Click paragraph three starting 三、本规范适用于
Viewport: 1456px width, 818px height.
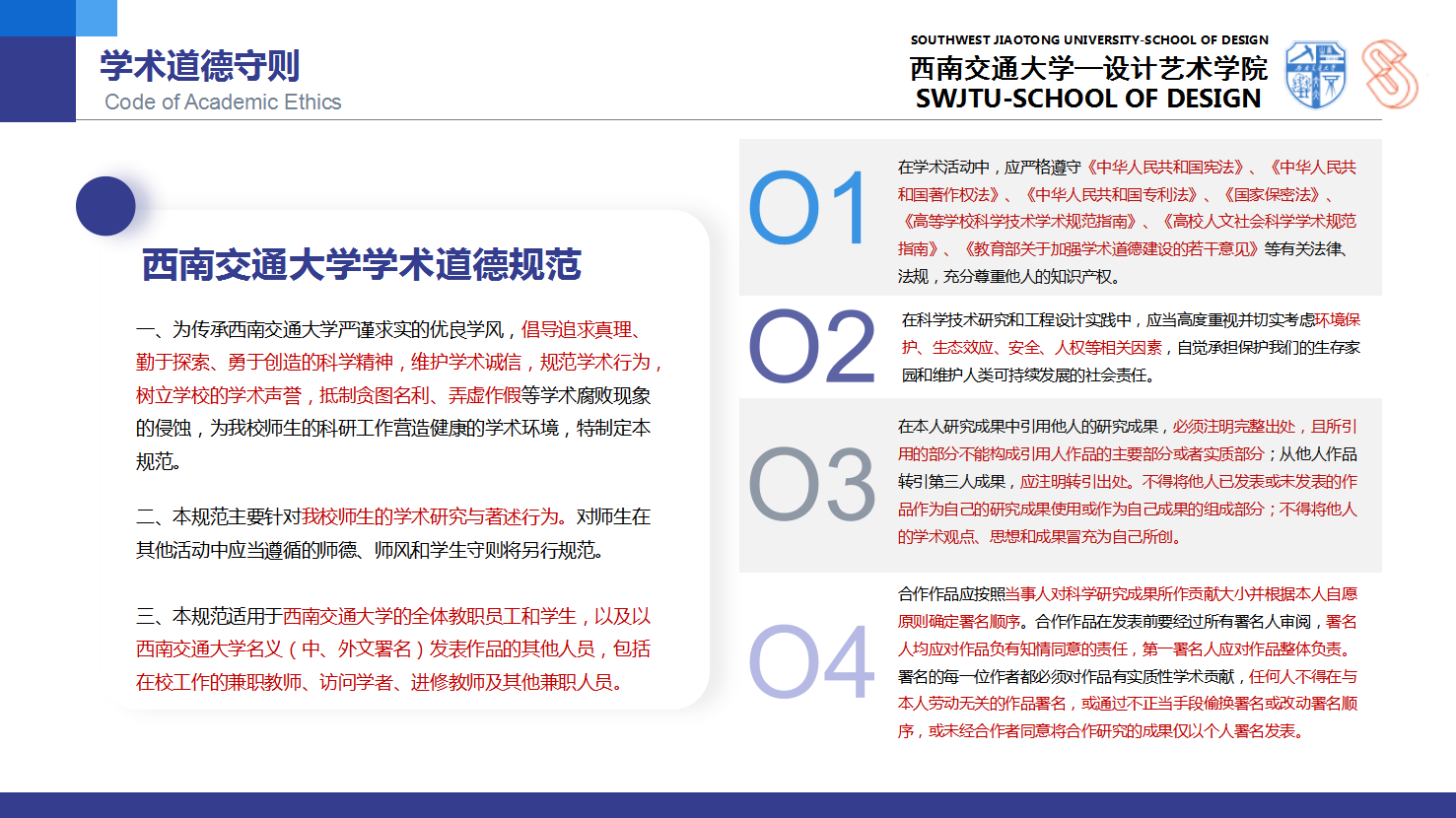(x=393, y=649)
